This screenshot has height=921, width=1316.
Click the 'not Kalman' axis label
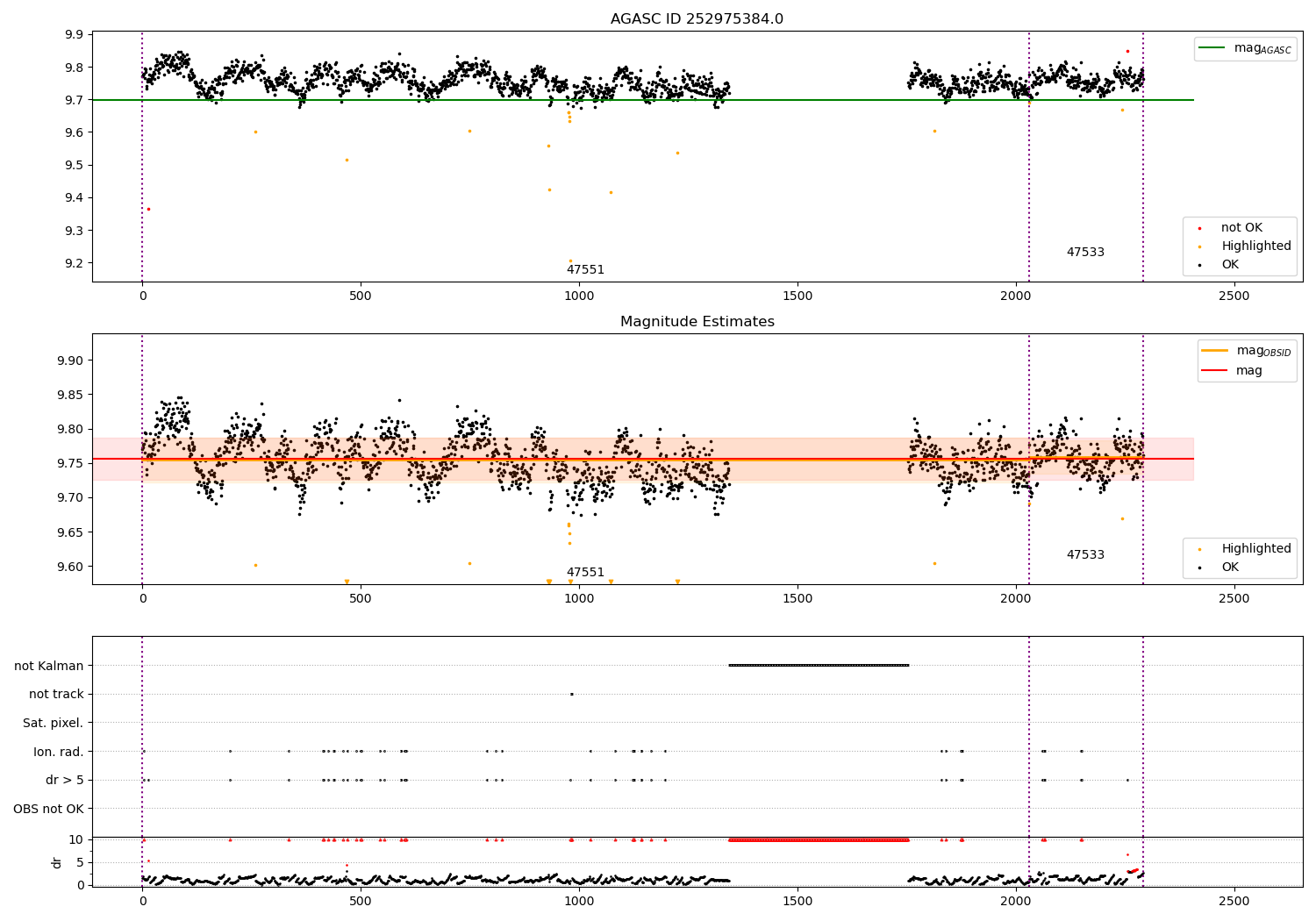(x=49, y=666)
